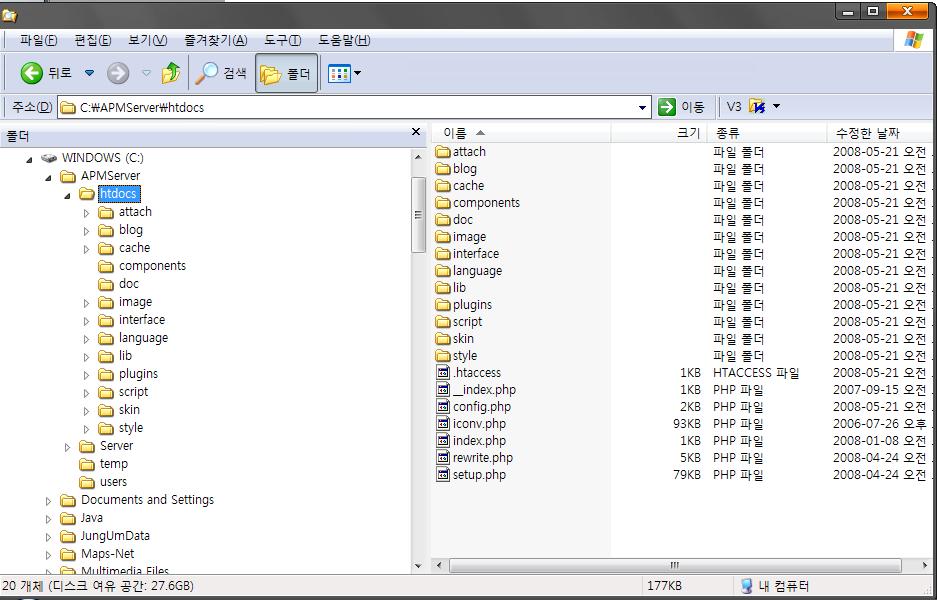This screenshot has height=600, width=937.
Task: Expand the Java folder in tree
Action: pyautogui.click(x=48, y=519)
